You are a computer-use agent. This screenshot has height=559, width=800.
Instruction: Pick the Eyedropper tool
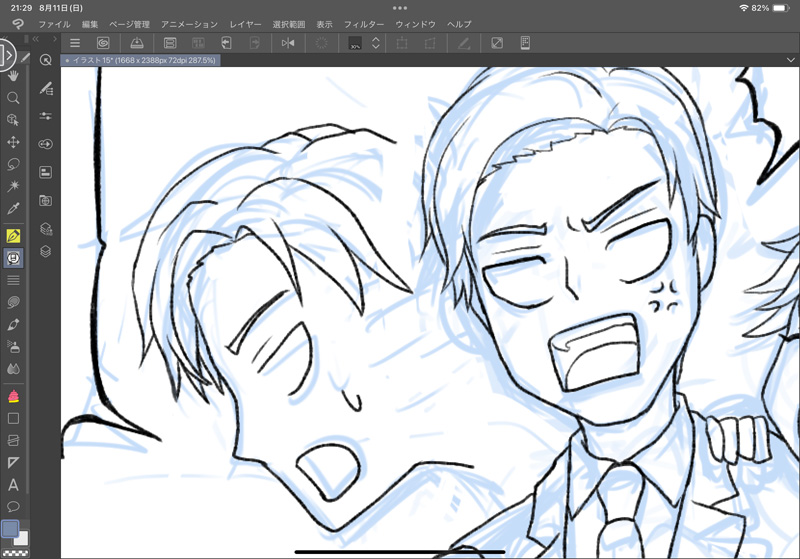tap(14, 209)
